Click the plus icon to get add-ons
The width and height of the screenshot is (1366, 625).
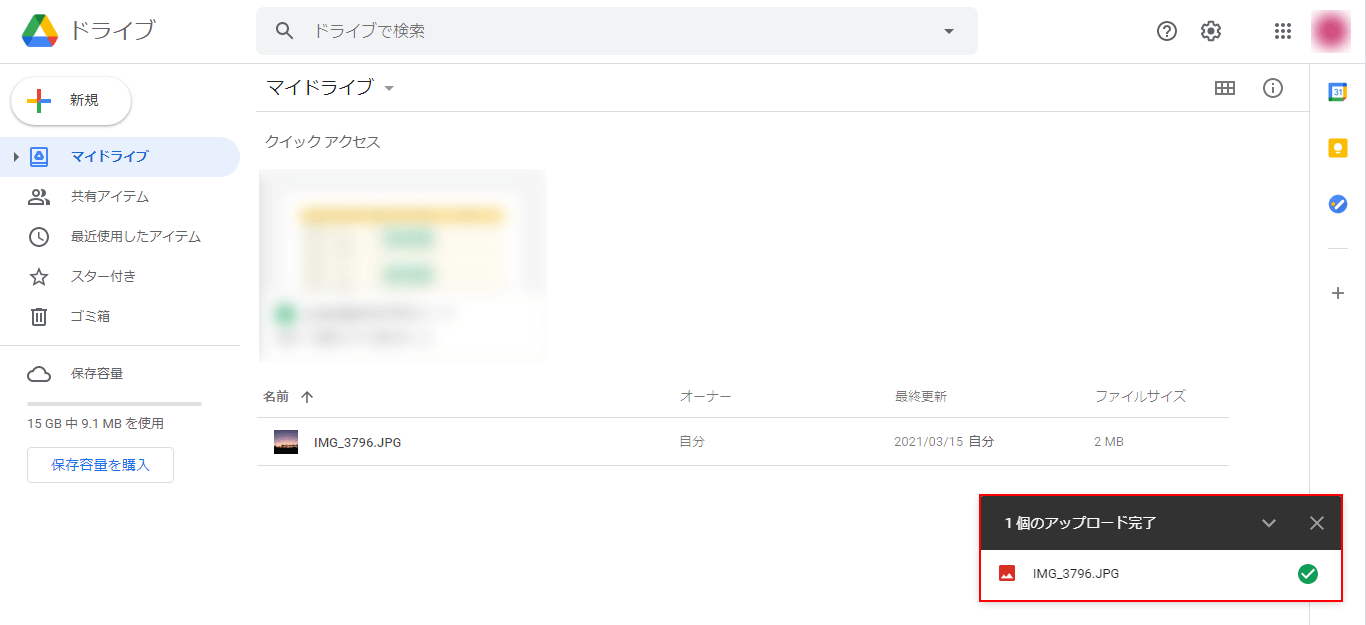point(1338,293)
